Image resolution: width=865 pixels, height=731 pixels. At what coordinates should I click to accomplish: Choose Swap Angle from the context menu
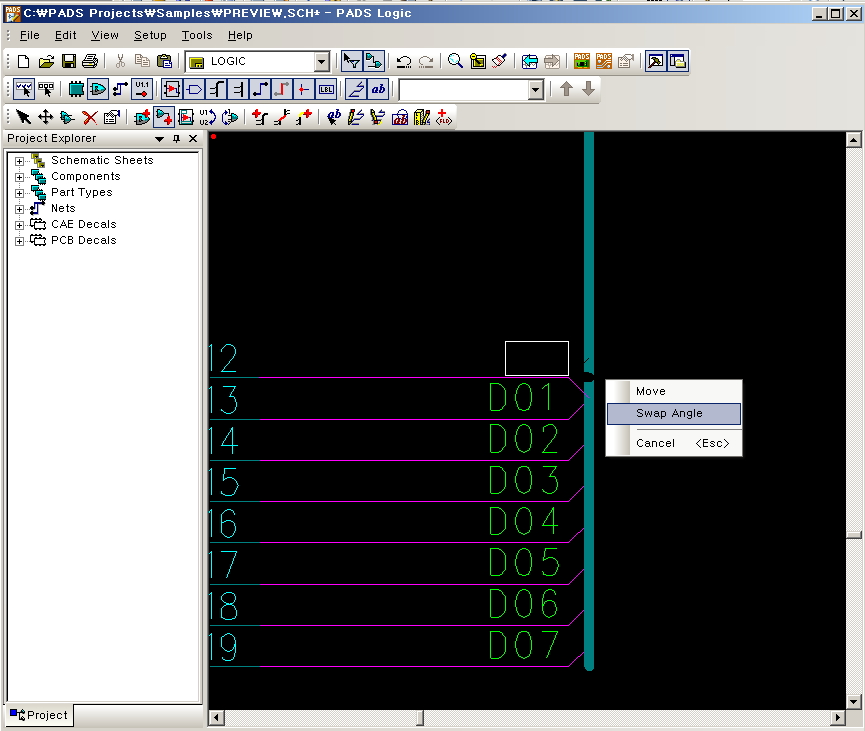point(674,414)
